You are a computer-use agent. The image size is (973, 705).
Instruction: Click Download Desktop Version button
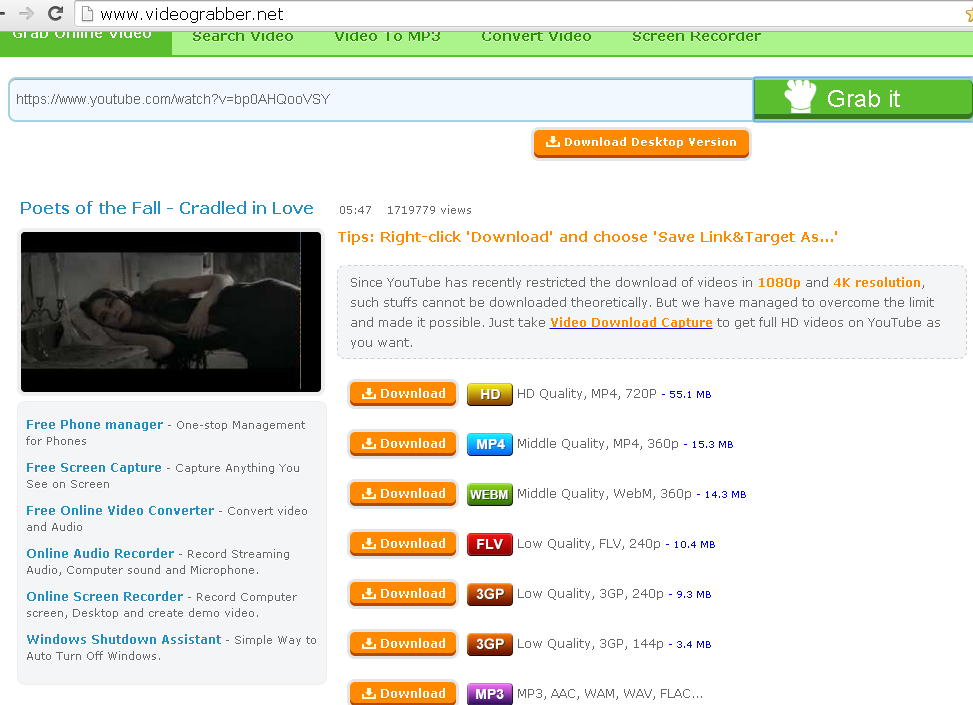point(641,142)
